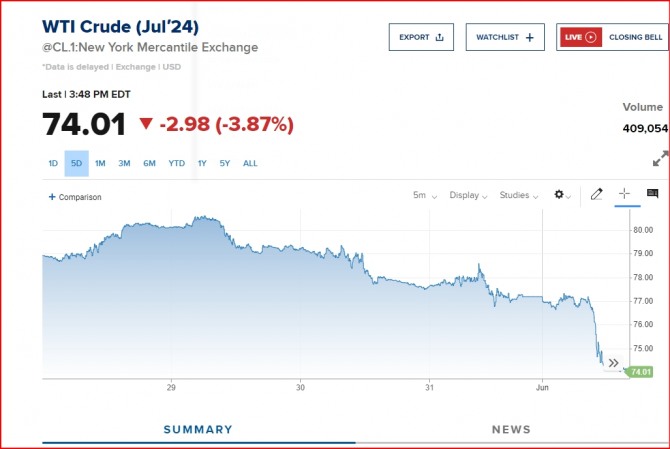Open the 5m interval dropdown

tap(425, 195)
